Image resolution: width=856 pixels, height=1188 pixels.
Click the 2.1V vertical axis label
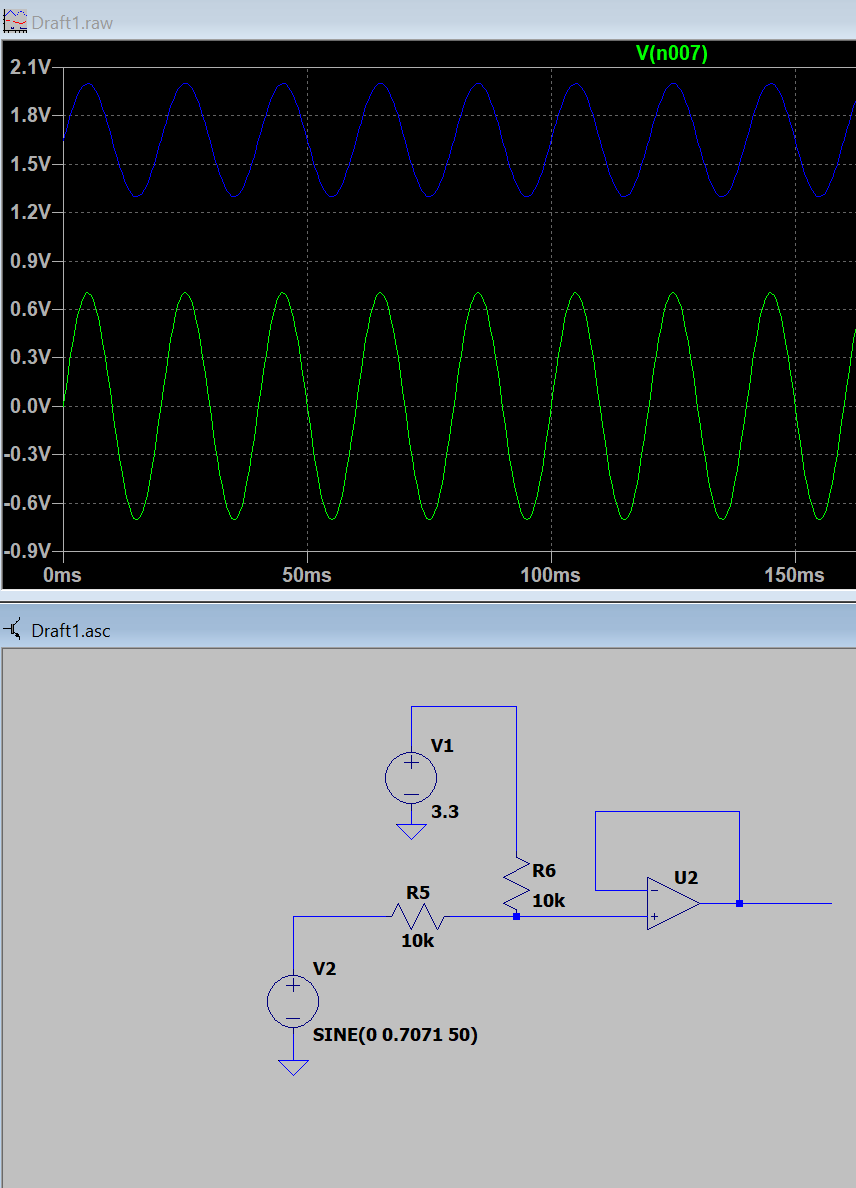coord(30,67)
